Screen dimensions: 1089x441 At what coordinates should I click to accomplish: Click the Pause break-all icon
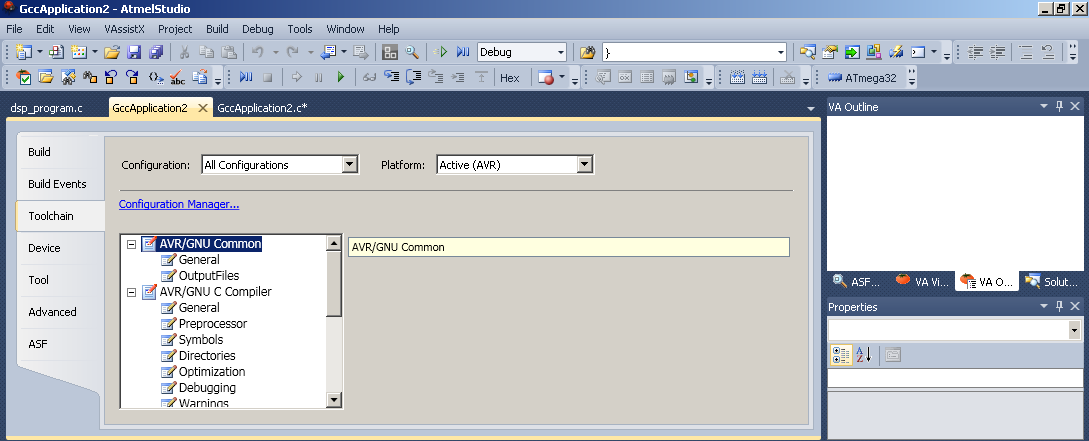coord(318,77)
